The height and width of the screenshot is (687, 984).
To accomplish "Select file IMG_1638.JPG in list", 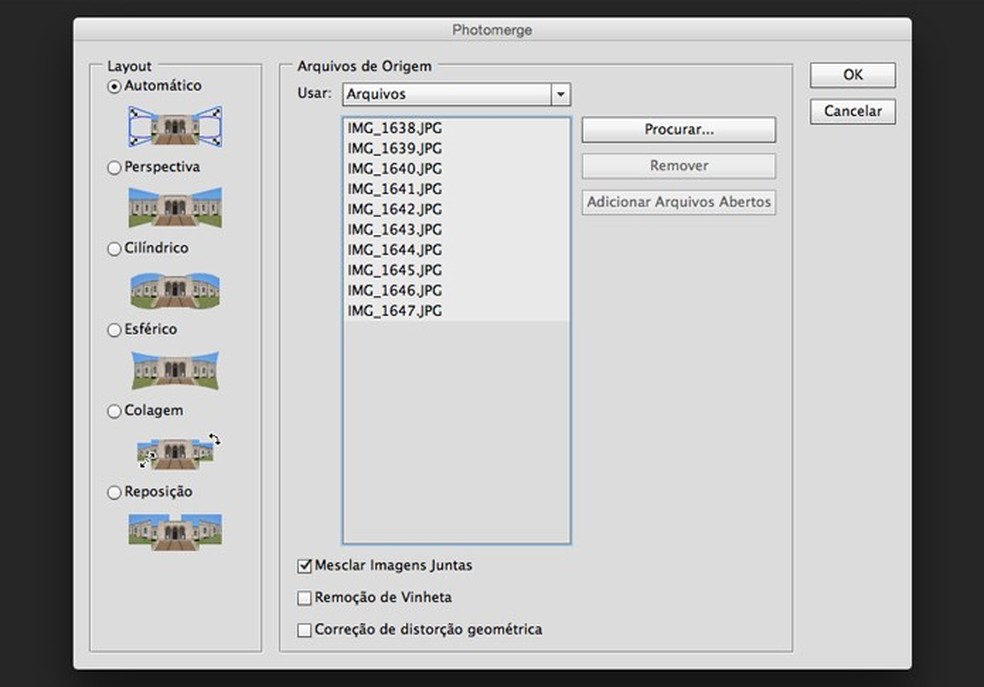I will click(x=456, y=128).
